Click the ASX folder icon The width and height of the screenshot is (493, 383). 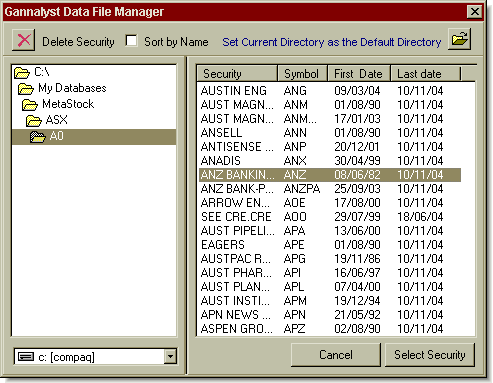click(x=34, y=121)
